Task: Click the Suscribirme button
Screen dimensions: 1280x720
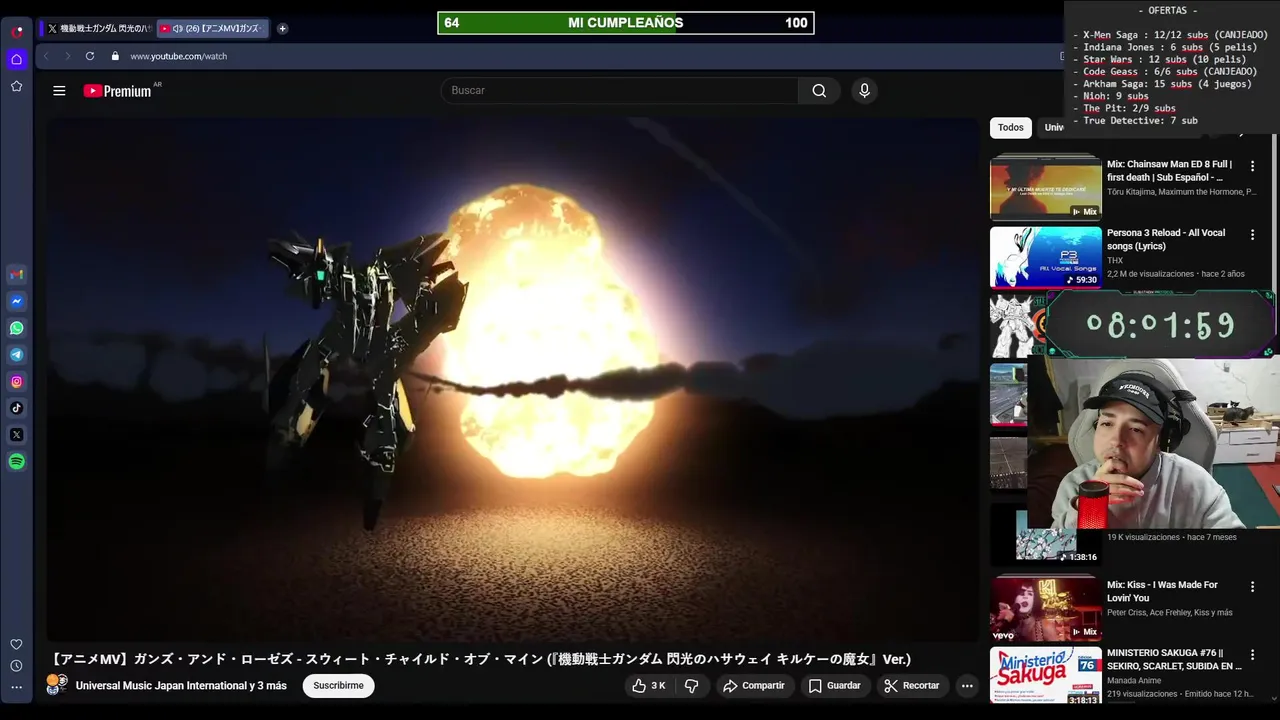Action: (x=338, y=686)
